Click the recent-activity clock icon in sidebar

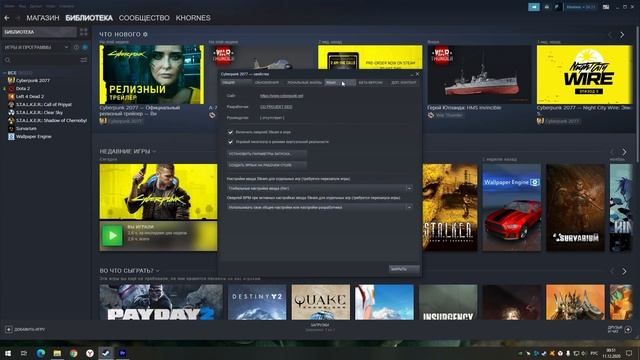tap(76, 47)
